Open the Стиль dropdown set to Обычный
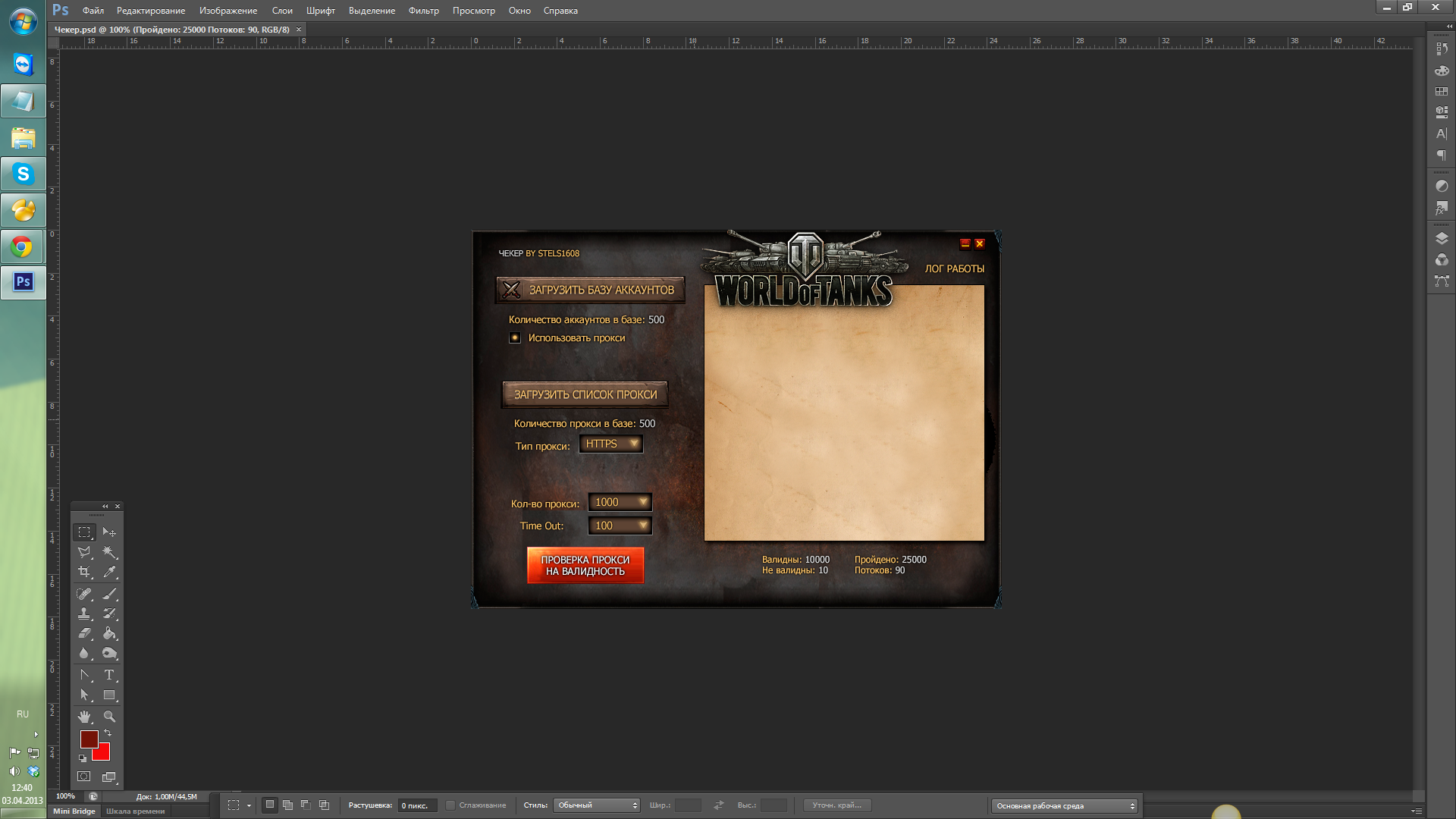Image resolution: width=1456 pixels, height=819 pixels. (597, 805)
